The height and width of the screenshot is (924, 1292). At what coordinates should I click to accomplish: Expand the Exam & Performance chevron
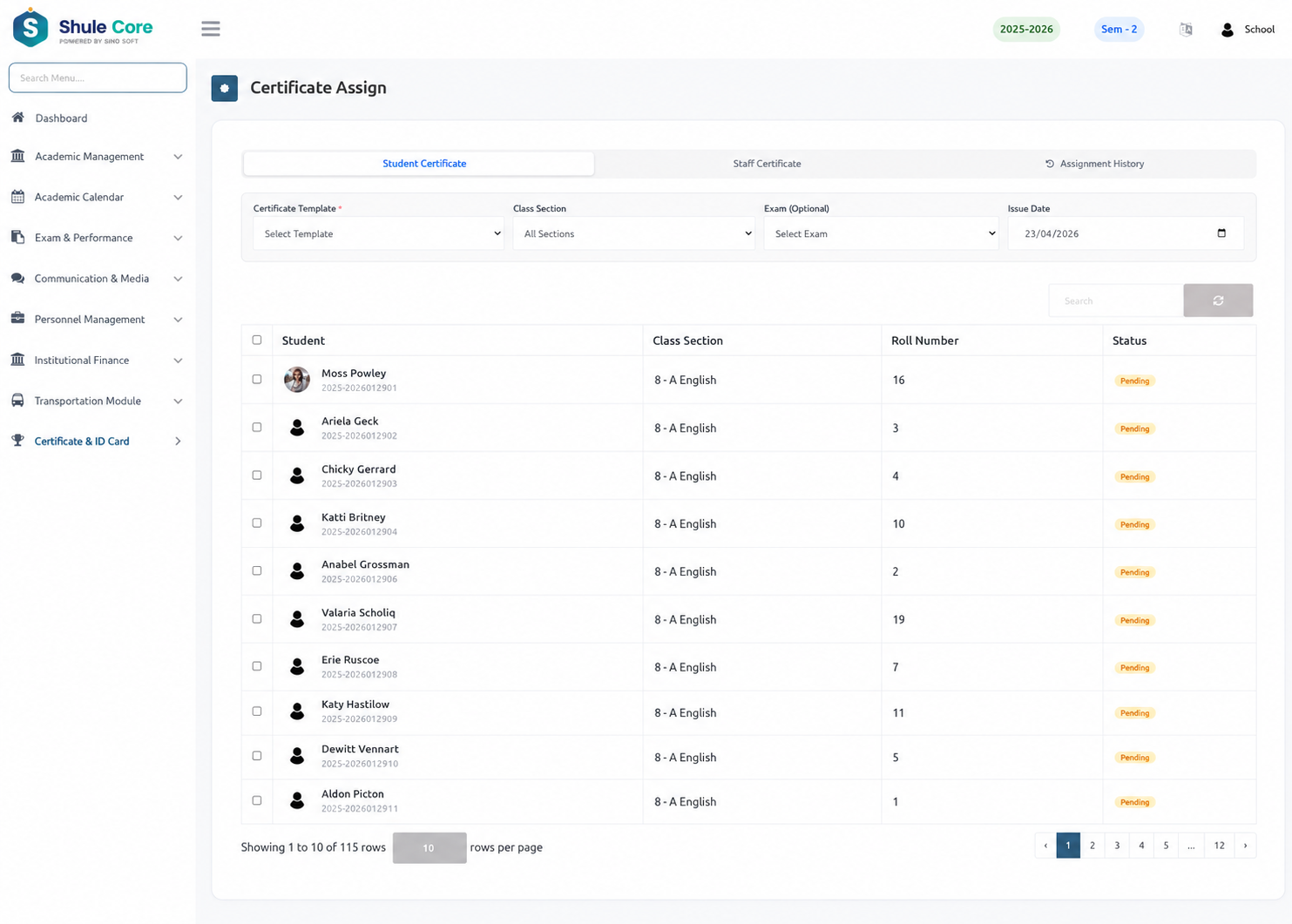point(178,238)
